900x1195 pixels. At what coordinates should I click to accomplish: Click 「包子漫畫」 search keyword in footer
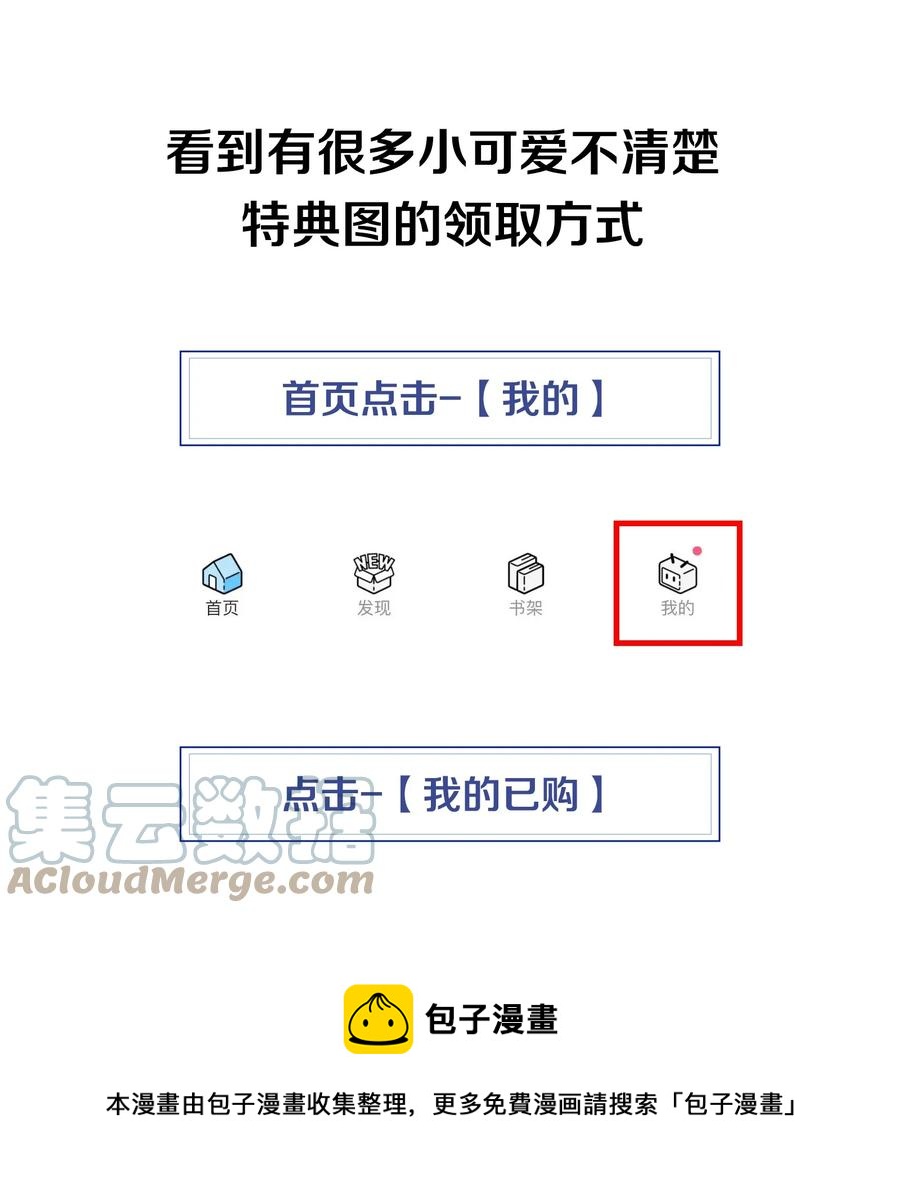click(x=733, y=1104)
